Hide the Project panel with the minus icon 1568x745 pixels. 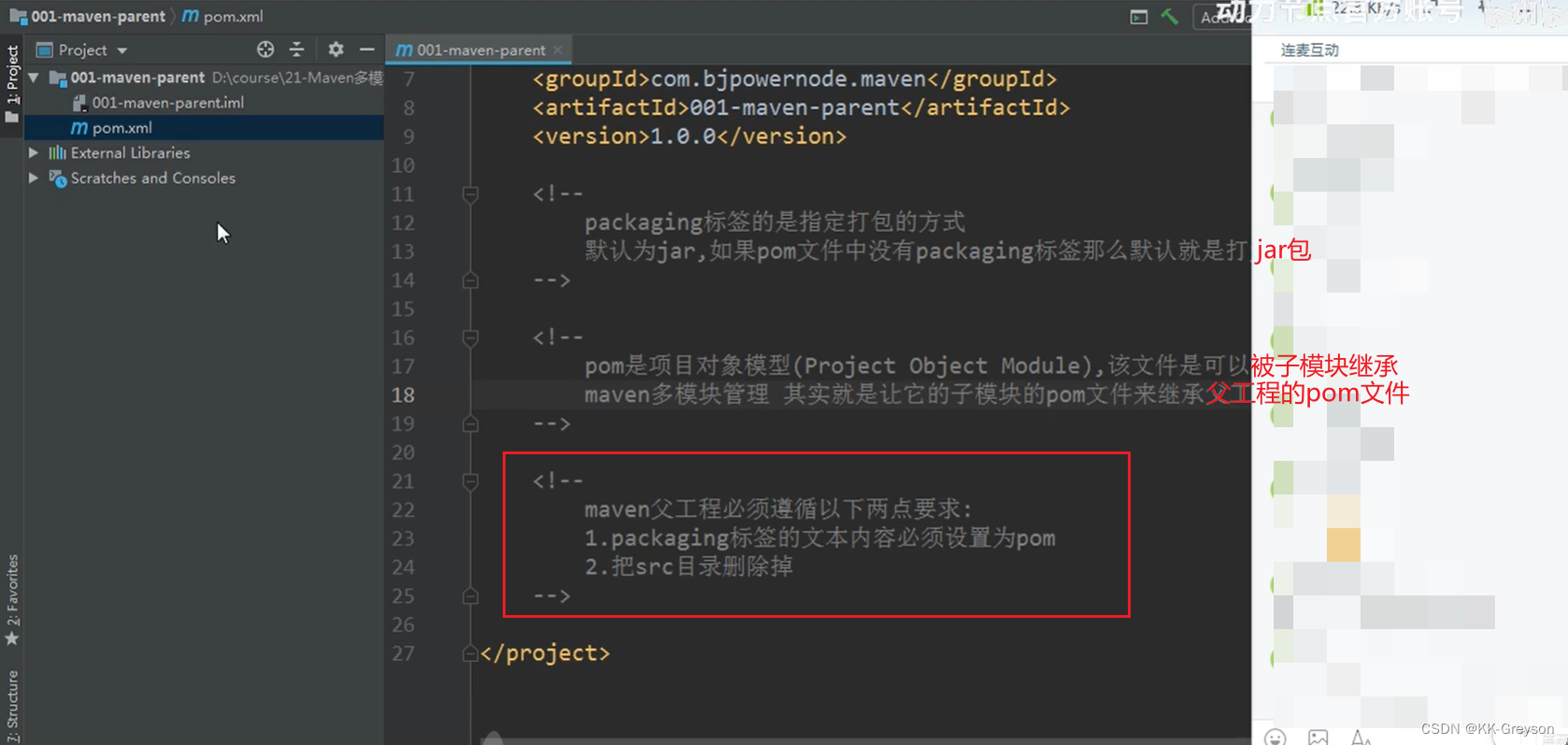pyautogui.click(x=367, y=50)
